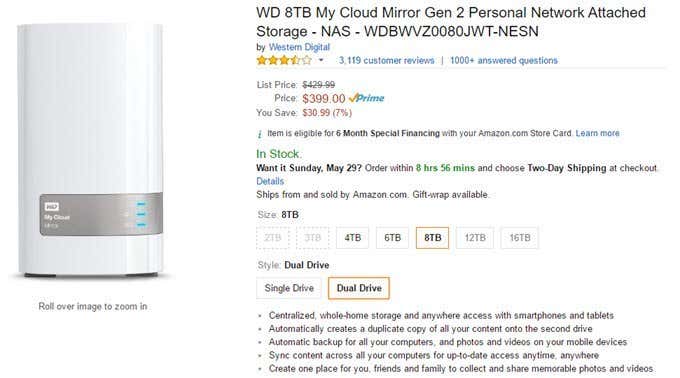Open shipping Details link
Viewport: 680px width, 378px height.
click(x=270, y=181)
